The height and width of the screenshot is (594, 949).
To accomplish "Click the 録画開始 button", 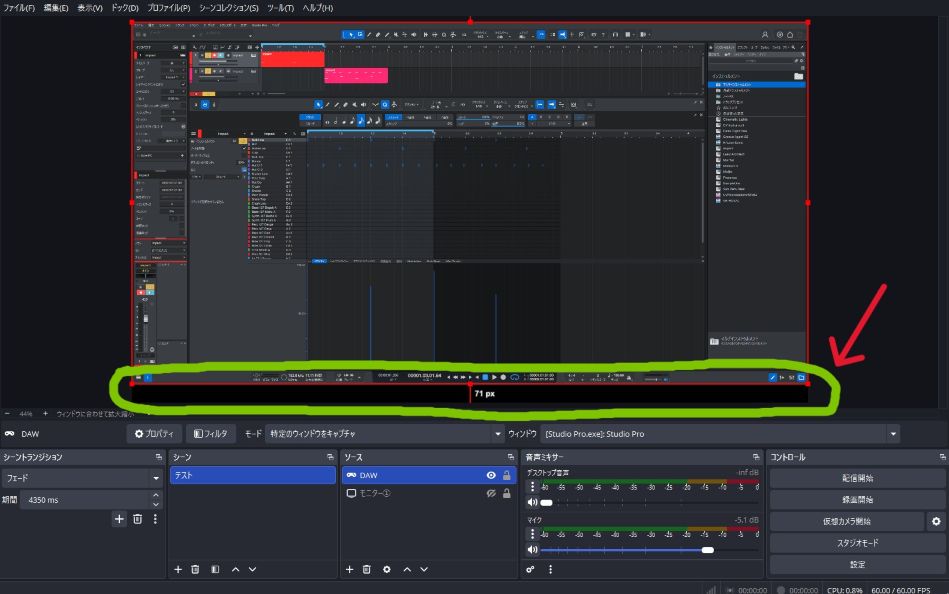I will pos(859,499).
